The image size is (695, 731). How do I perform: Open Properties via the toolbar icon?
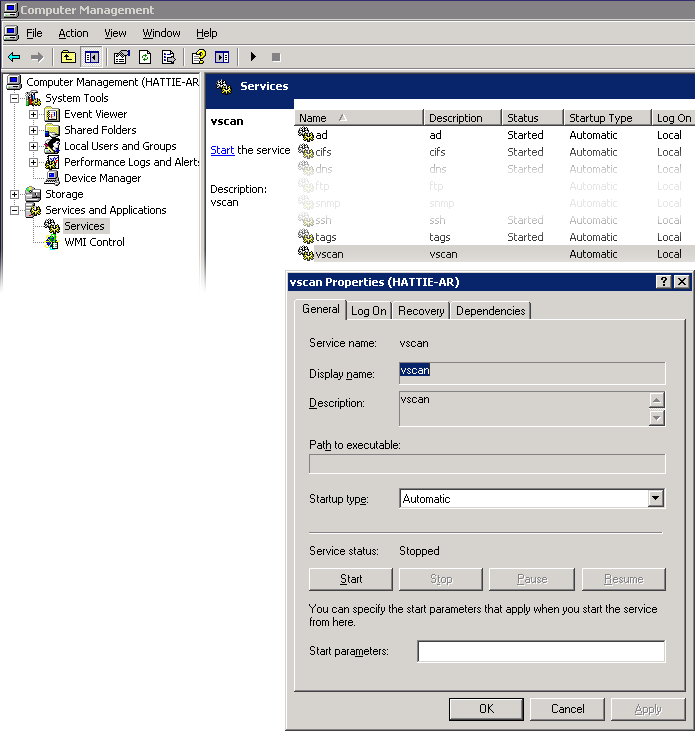[121, 57]
